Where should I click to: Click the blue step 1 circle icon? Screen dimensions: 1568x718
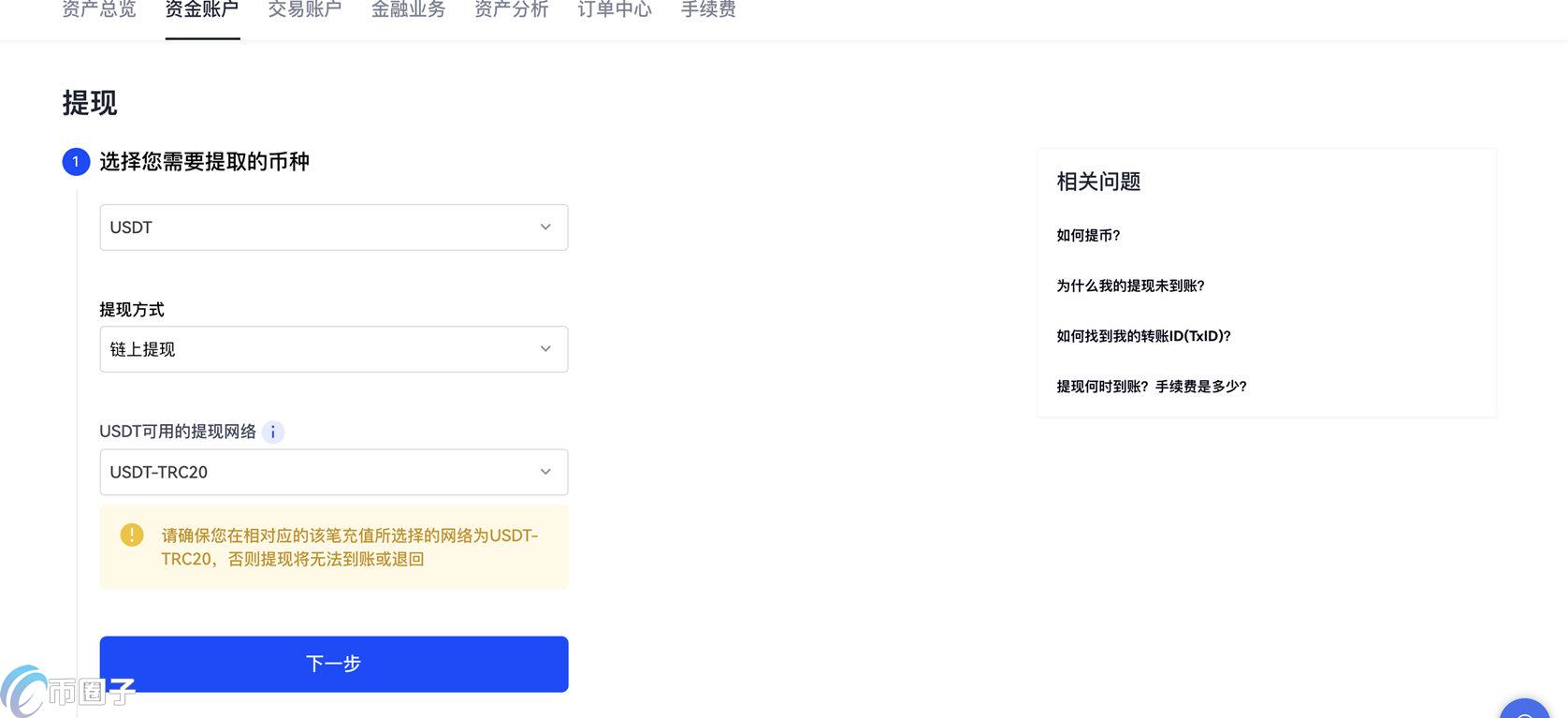(76, 162)
